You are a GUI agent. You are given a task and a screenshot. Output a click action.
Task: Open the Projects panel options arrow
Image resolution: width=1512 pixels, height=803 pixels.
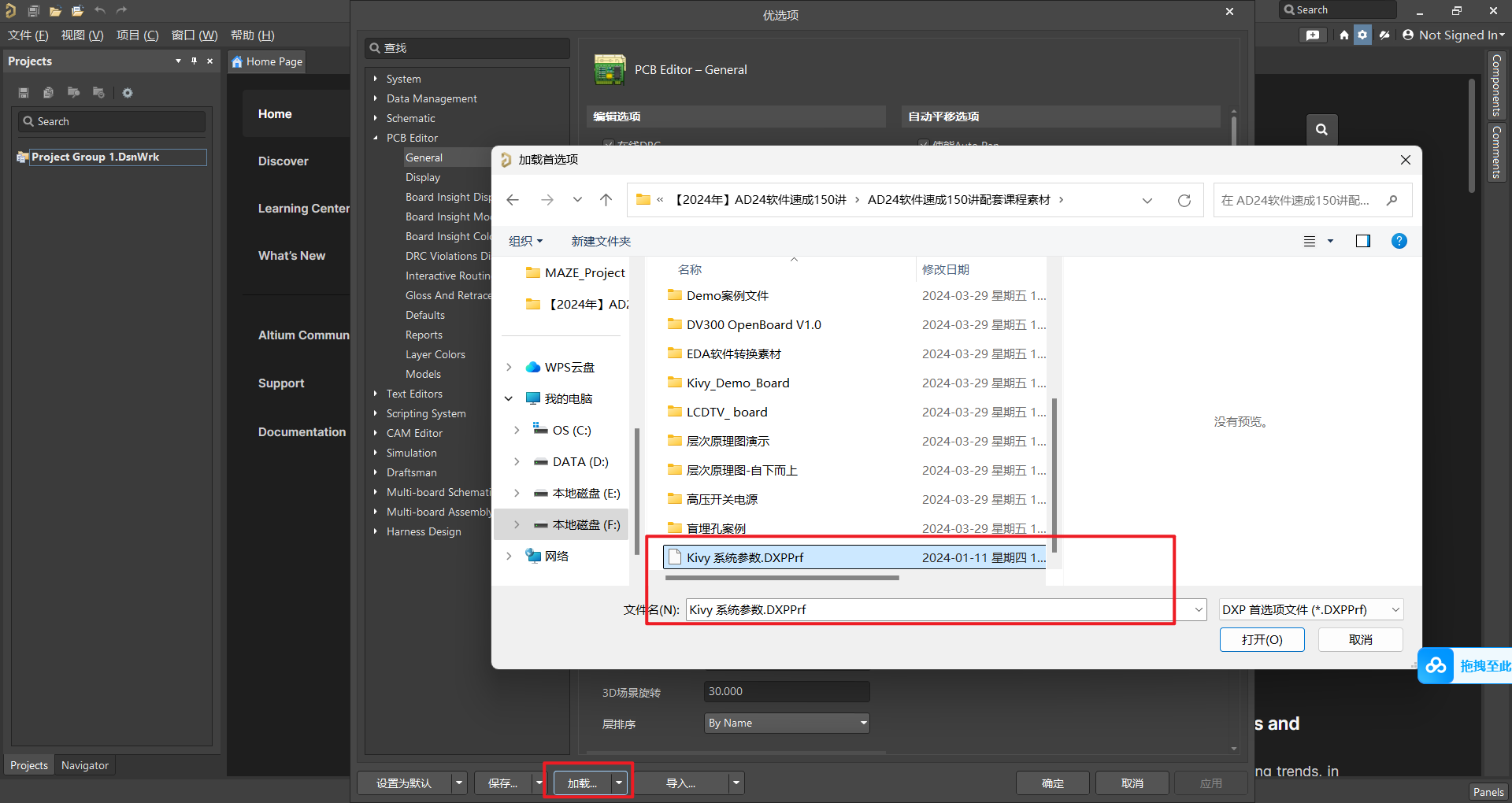tap(179, 61)
